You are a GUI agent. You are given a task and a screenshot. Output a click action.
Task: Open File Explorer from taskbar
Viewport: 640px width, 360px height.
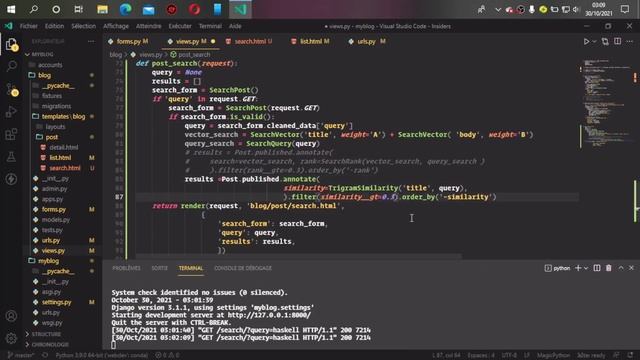[102, 9]
